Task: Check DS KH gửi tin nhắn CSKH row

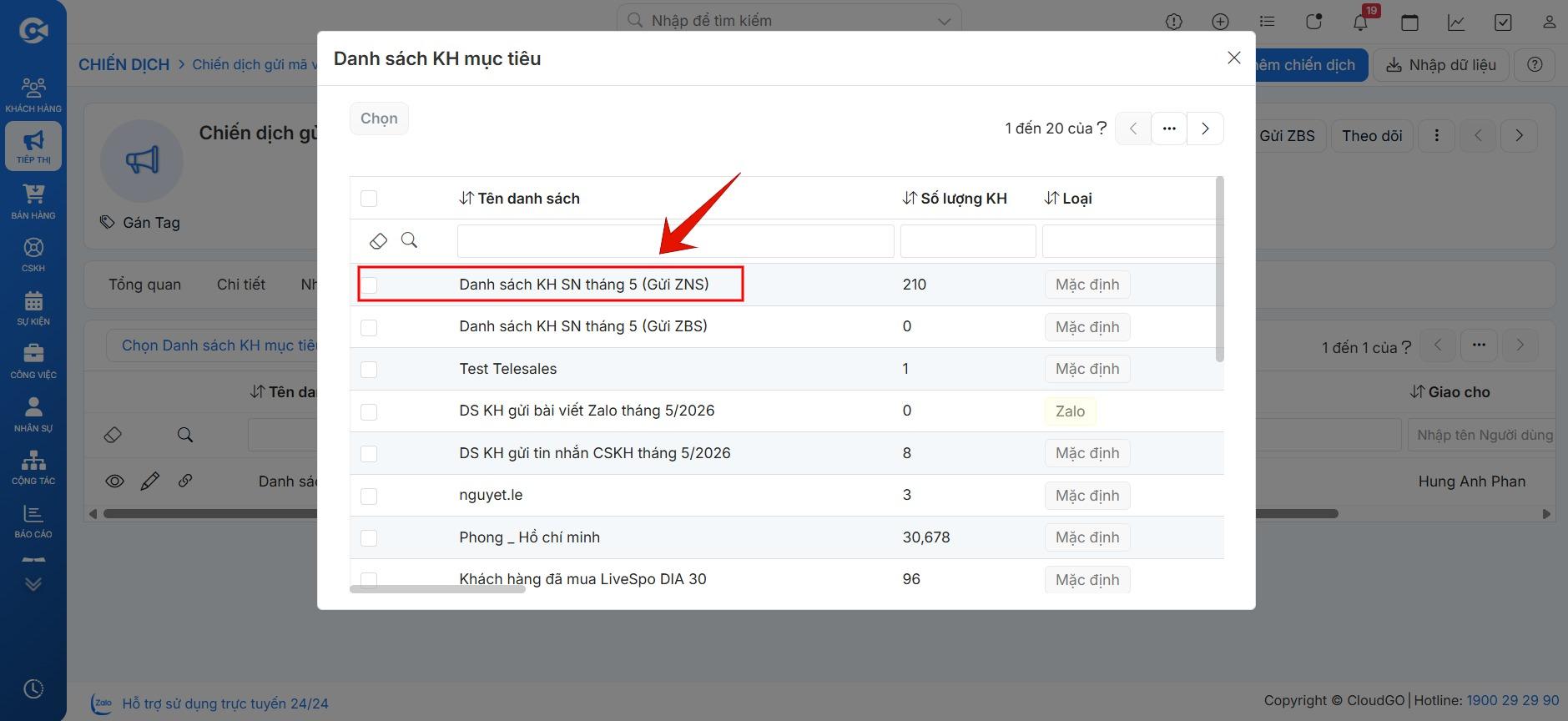Action: tap(369, 454)
